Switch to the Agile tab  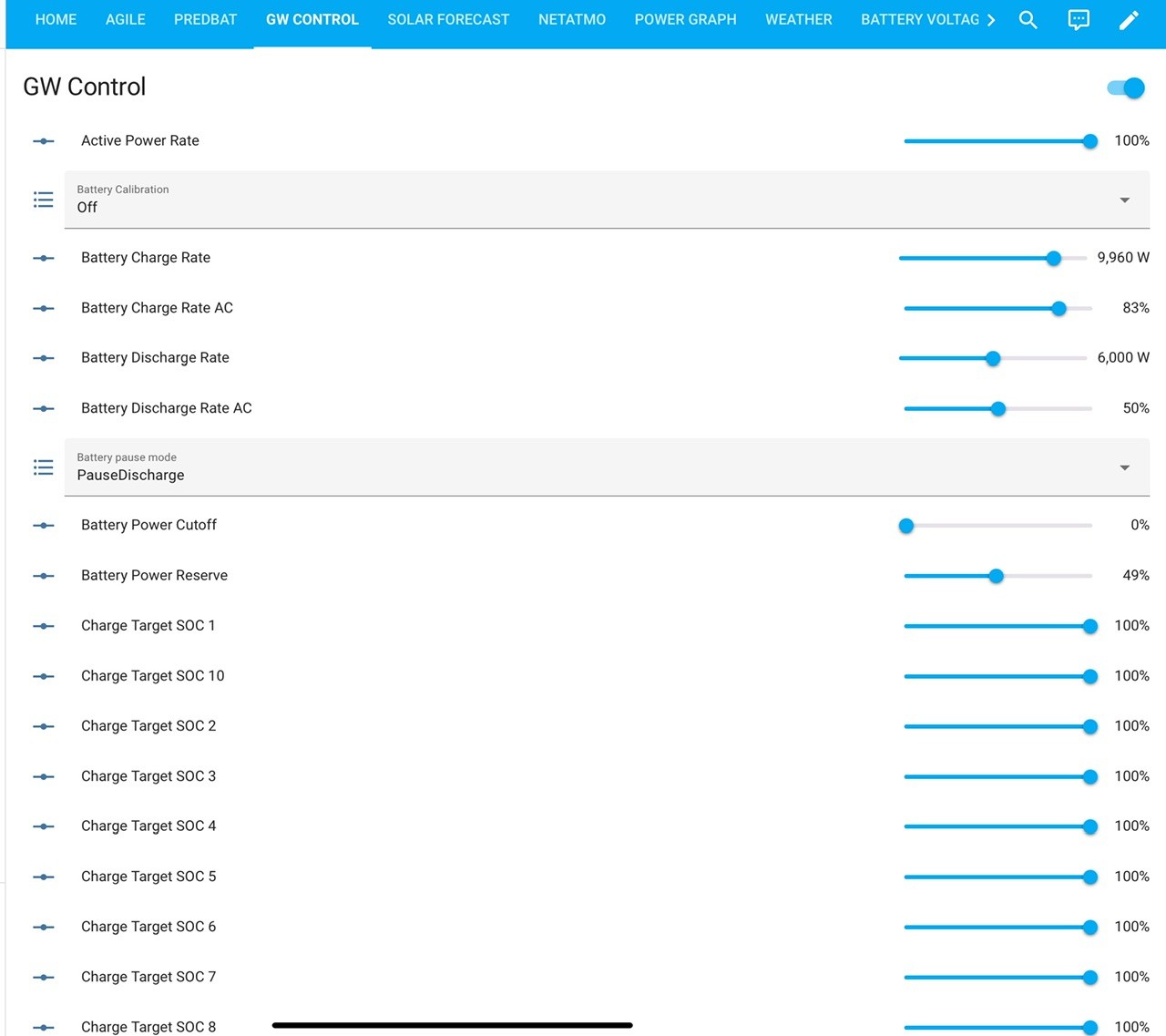(x=126, y=20)
